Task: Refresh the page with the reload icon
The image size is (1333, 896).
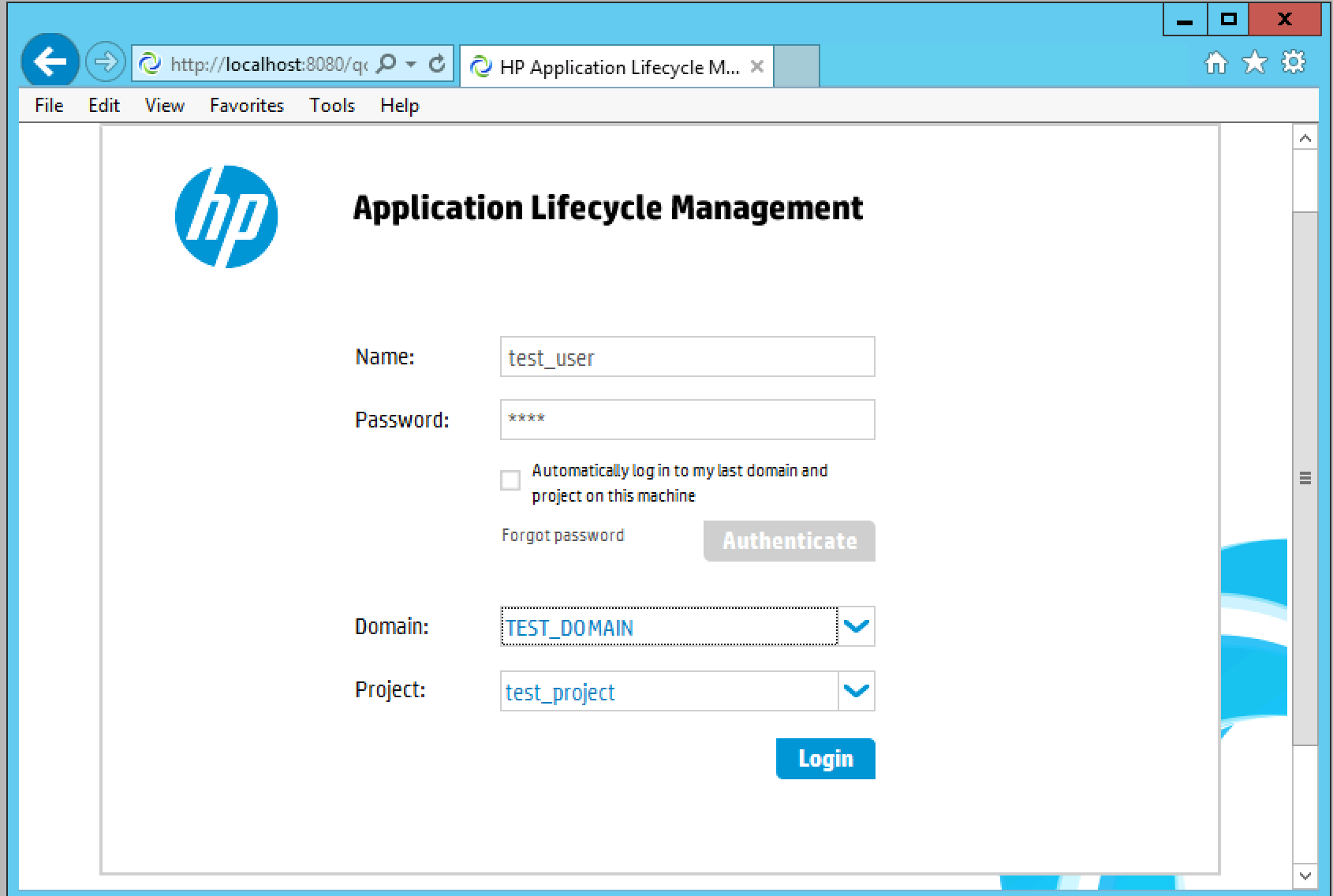Action: tap(436, 64)
